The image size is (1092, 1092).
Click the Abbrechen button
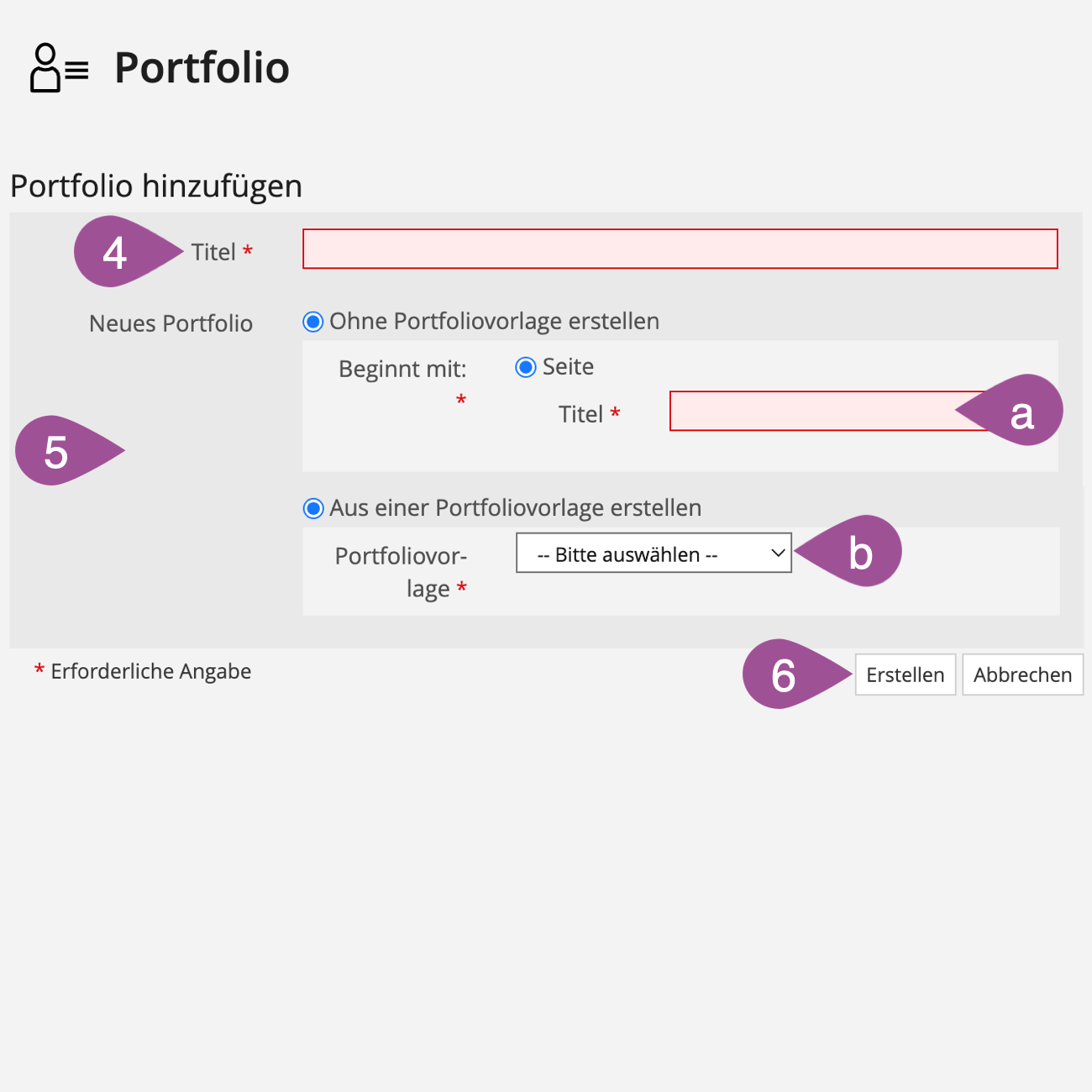point(1022,675)
